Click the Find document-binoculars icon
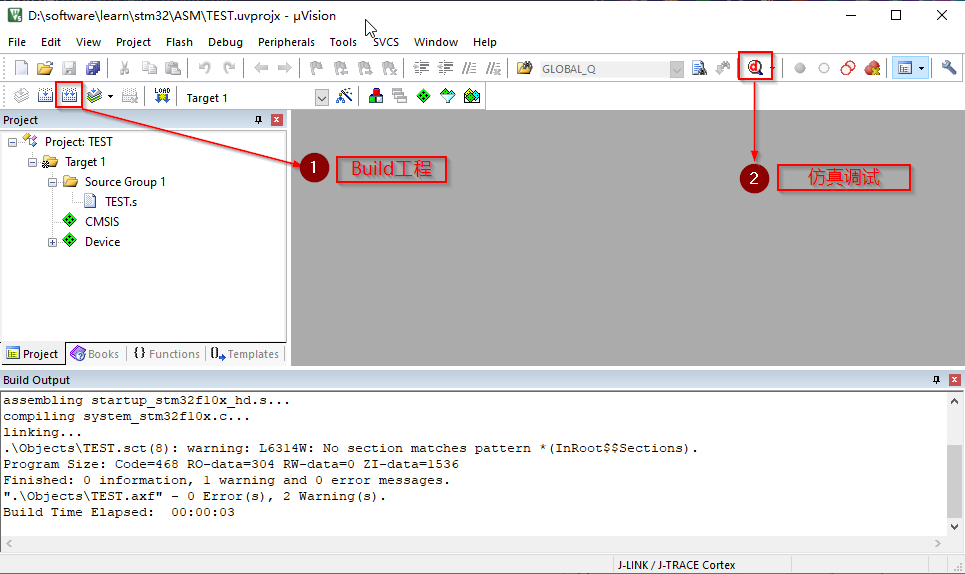Screen dimensions: 965x574 699,68
